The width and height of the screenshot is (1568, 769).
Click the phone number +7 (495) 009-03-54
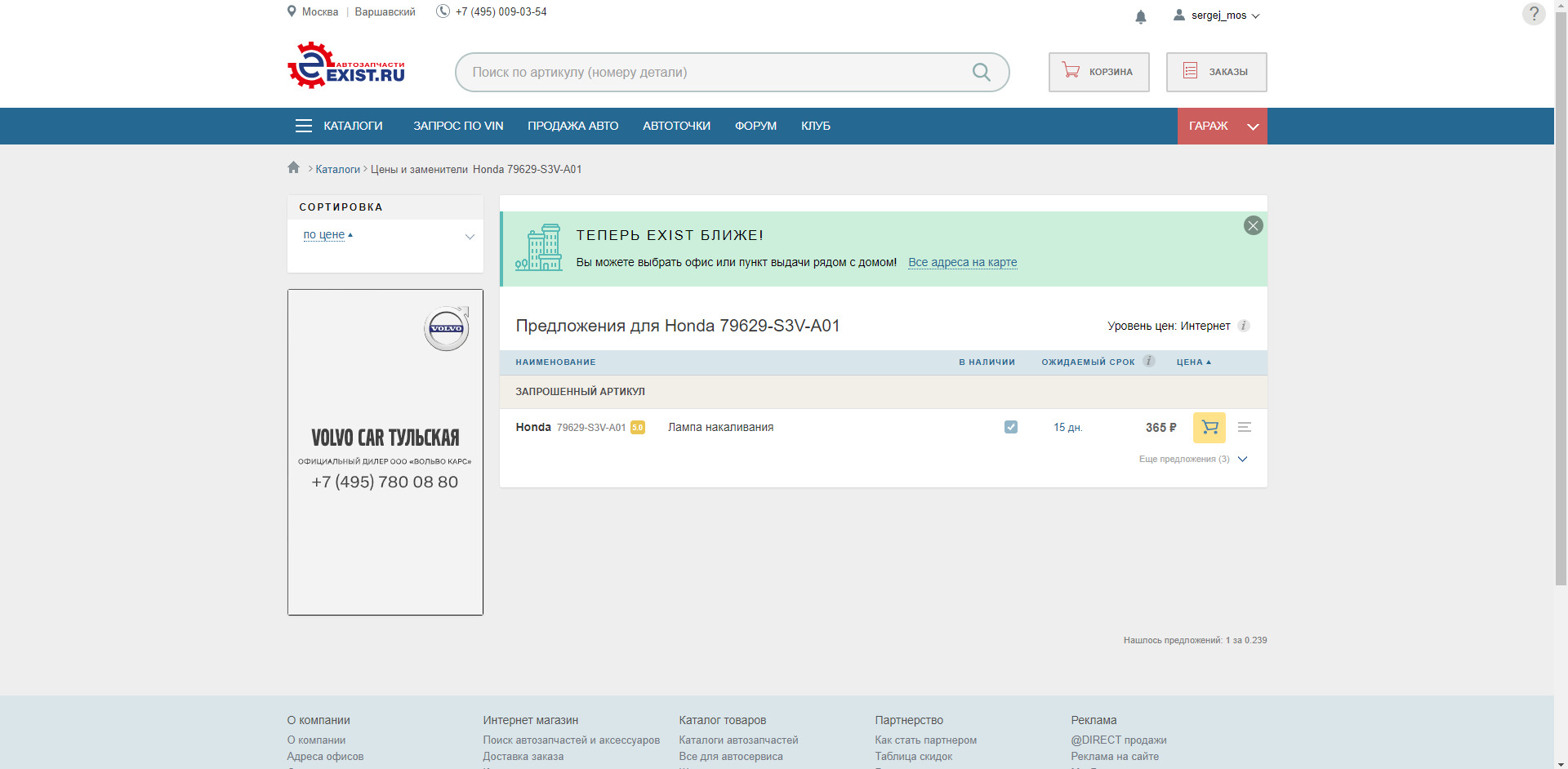[501, 11]
